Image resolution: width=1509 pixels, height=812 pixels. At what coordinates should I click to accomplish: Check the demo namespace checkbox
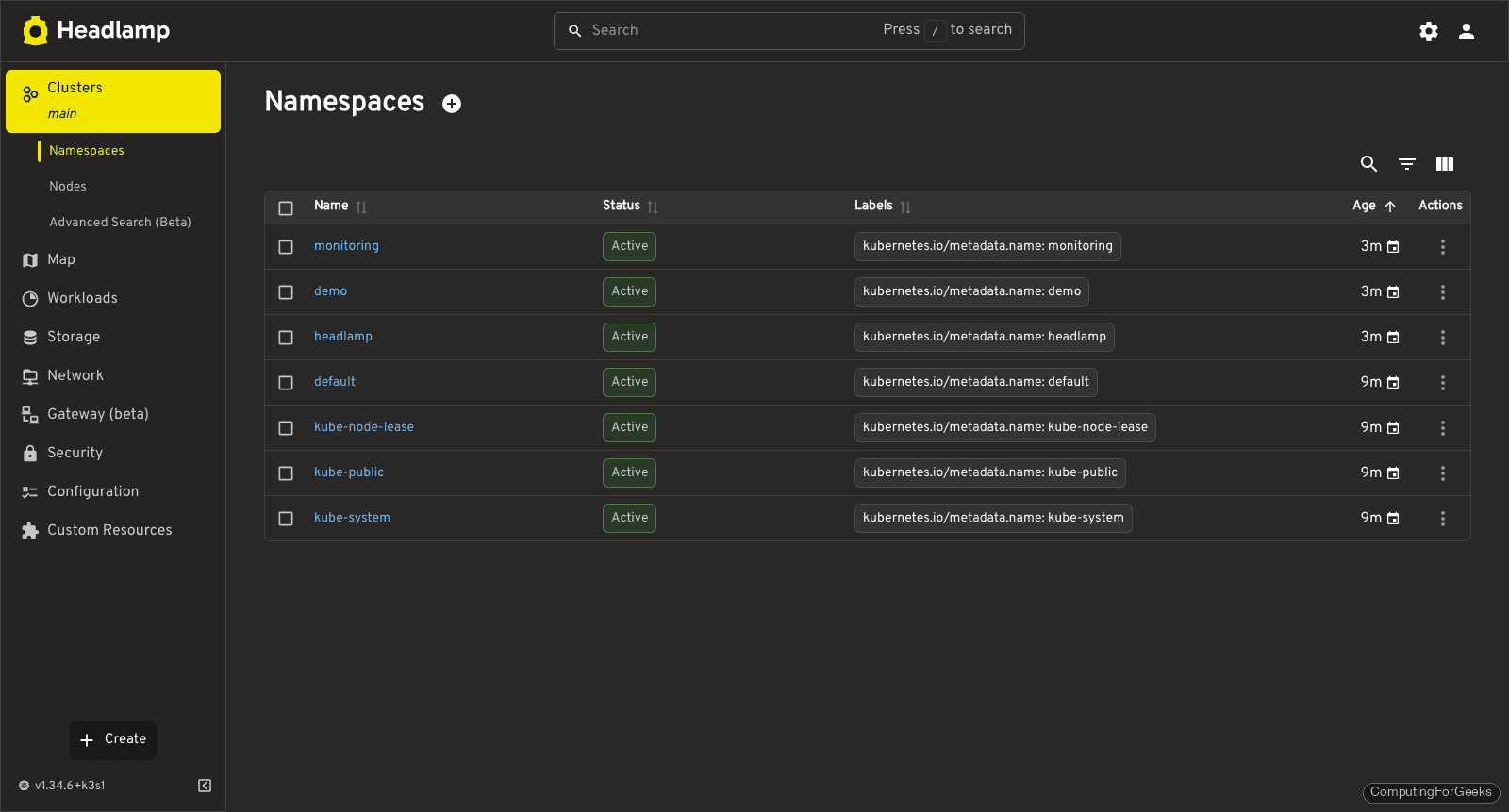tap(286, 292)
